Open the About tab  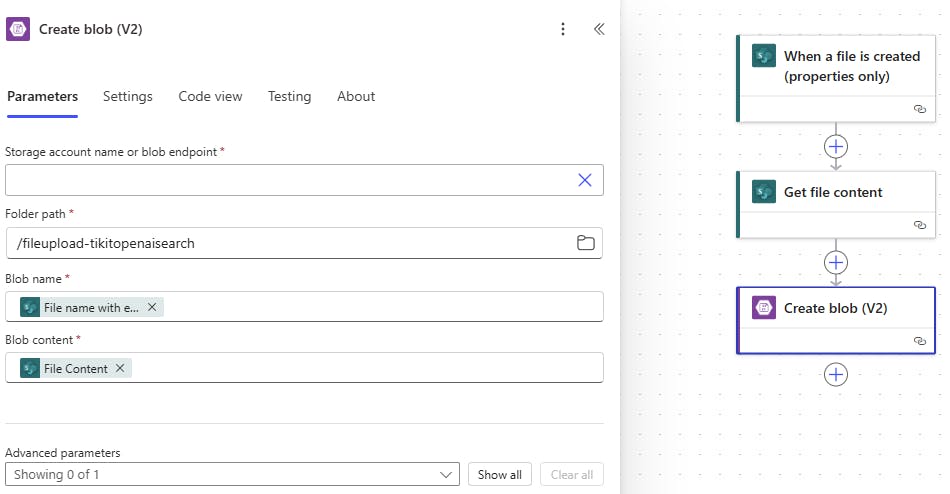tap(356, 97)
